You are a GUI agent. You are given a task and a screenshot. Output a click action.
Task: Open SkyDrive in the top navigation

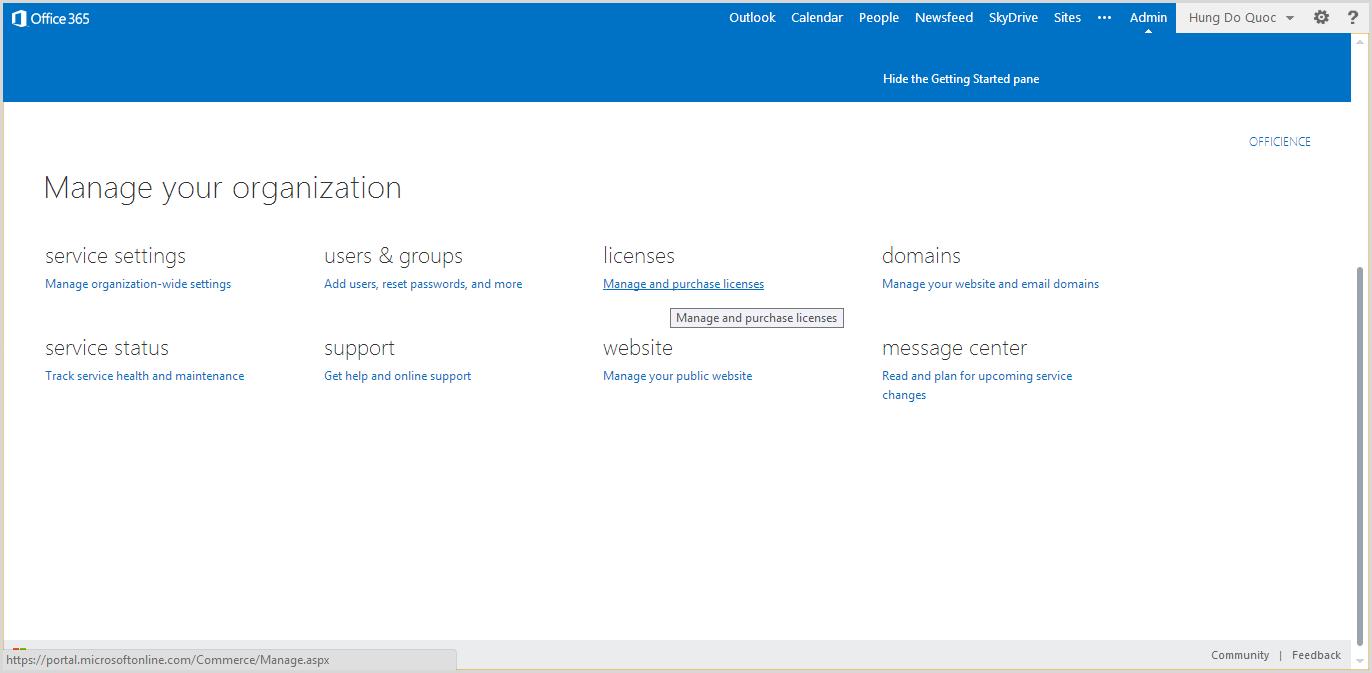click(x=1013, y=17)
